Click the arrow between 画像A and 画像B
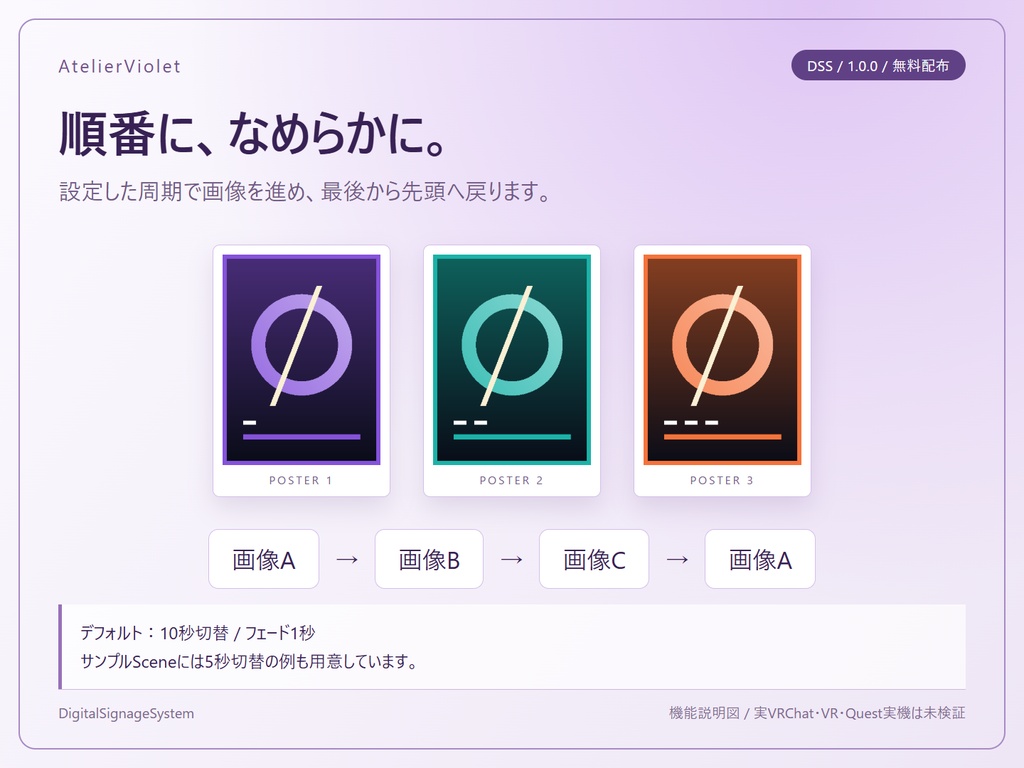The height and width of the screenshot is (768, 1024). [x=347, y=559]
